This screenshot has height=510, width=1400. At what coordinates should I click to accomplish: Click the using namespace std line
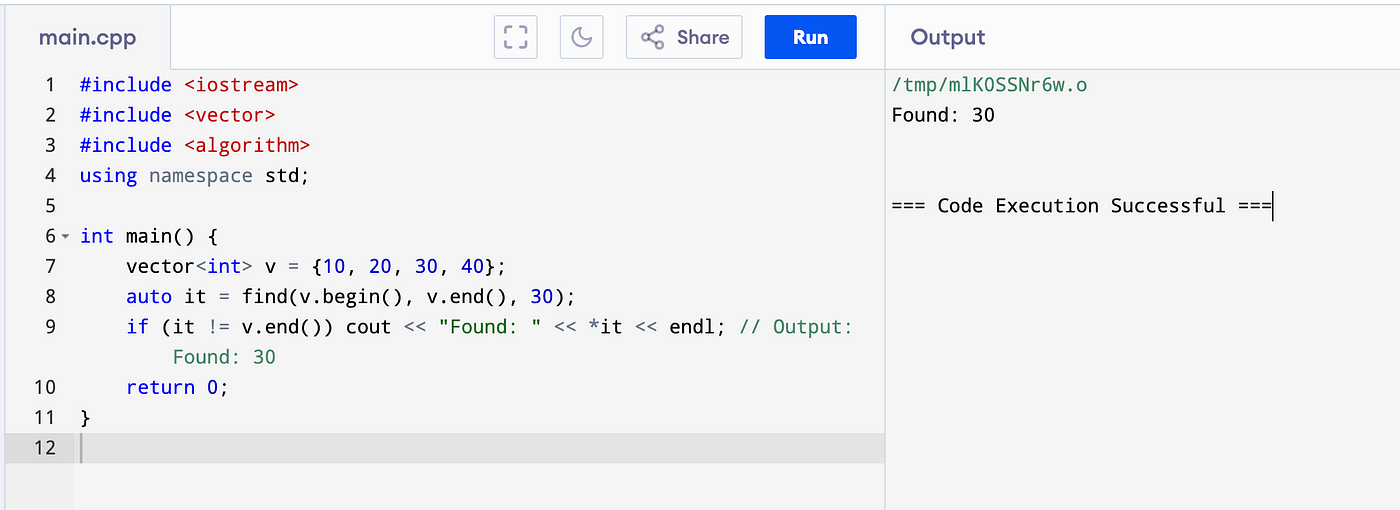point(195,176)
